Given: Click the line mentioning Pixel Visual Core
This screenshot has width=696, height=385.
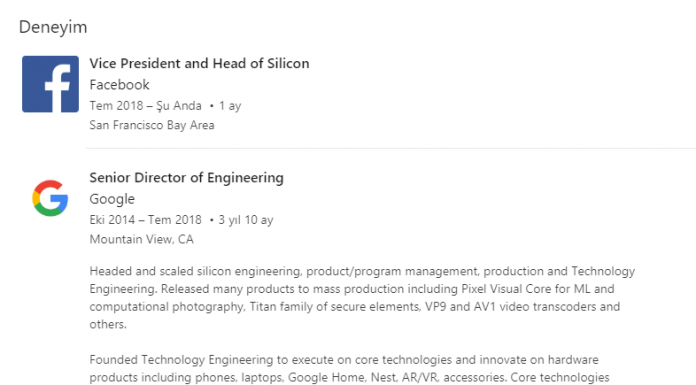Looking at the screenshot, I should [x=352, y=289].
